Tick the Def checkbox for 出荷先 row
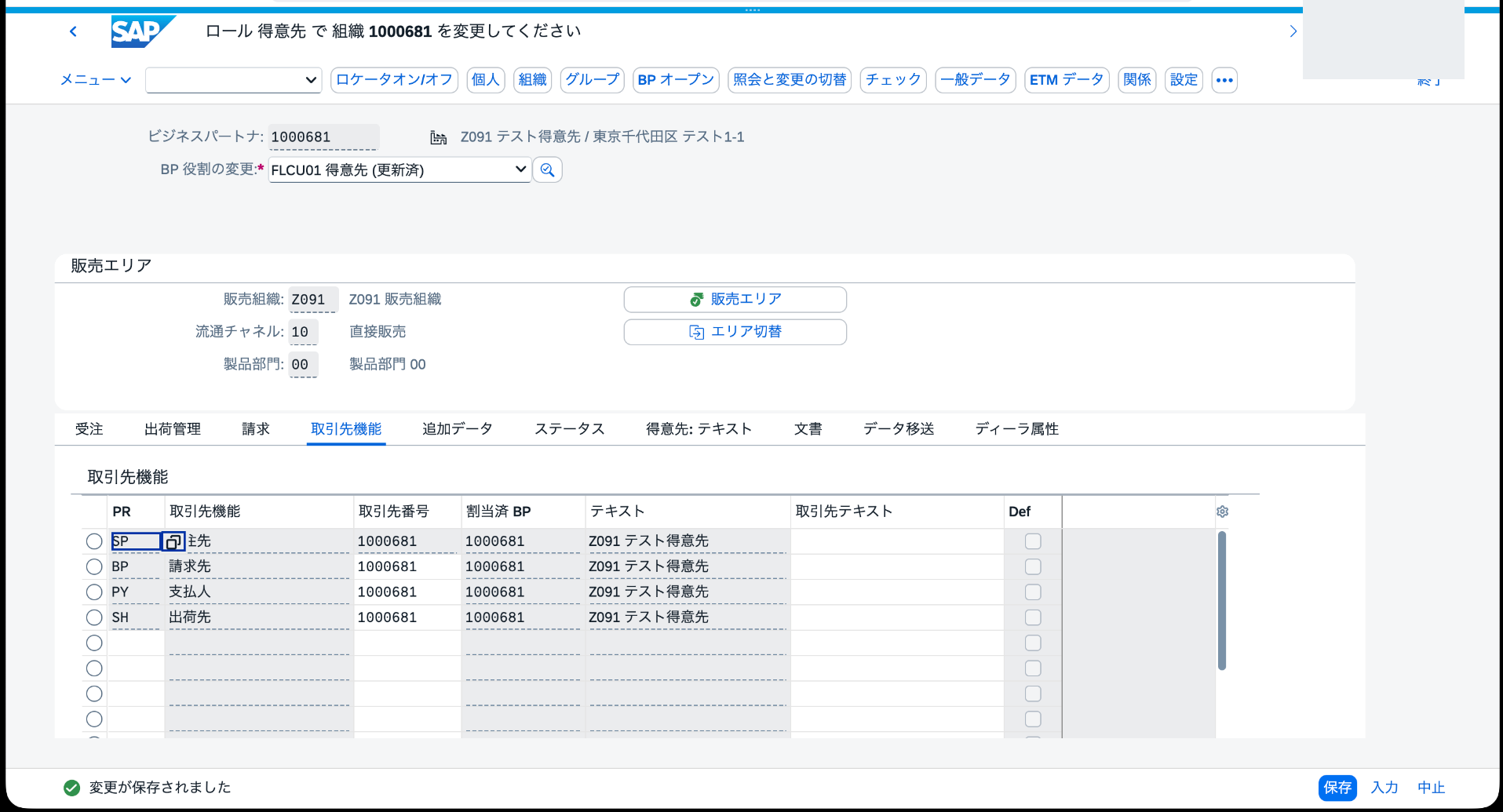Viewport: 1503px width, 812px height. 1033,617
